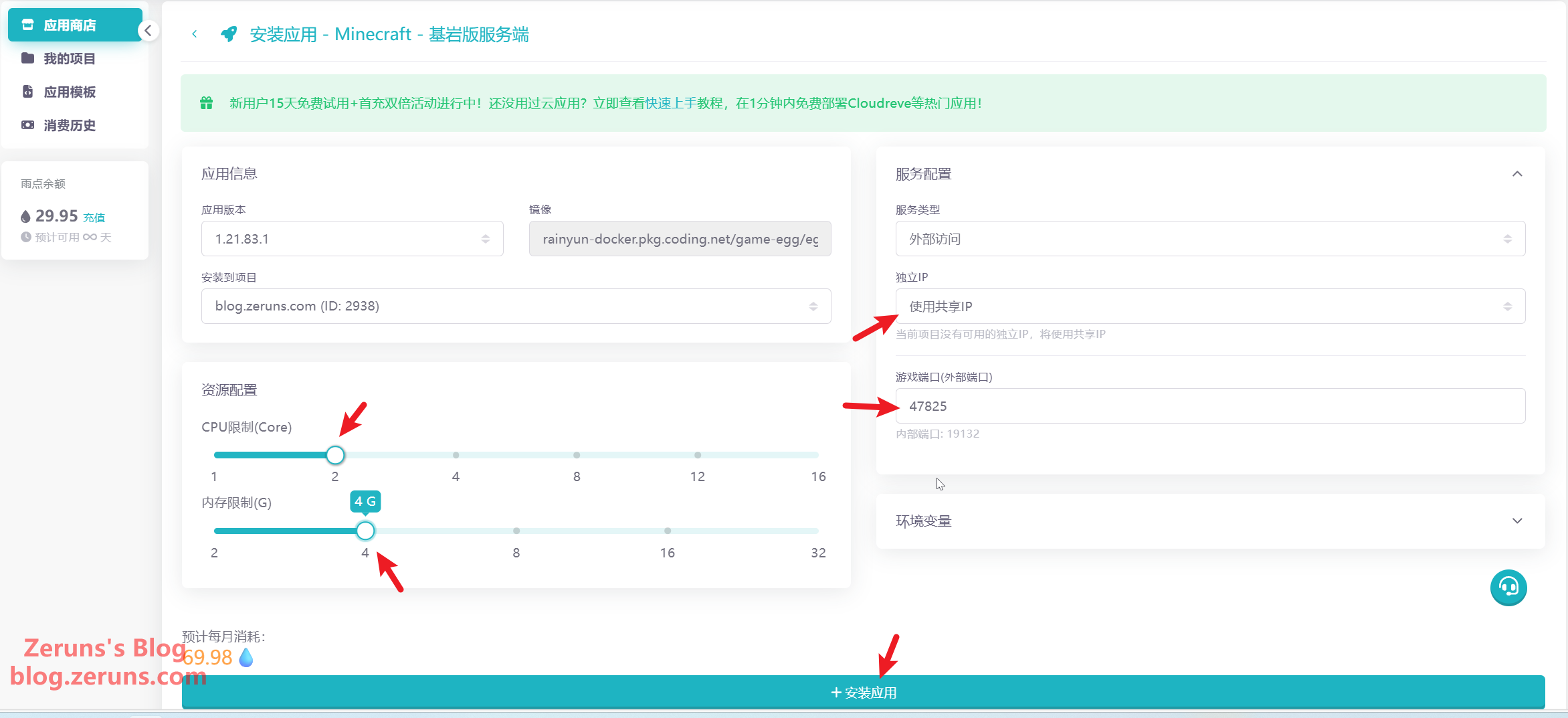Viewport: 1568px width, 718px height.
Task: Click the gift icon in the promo banner
Action: coord(206,103)
